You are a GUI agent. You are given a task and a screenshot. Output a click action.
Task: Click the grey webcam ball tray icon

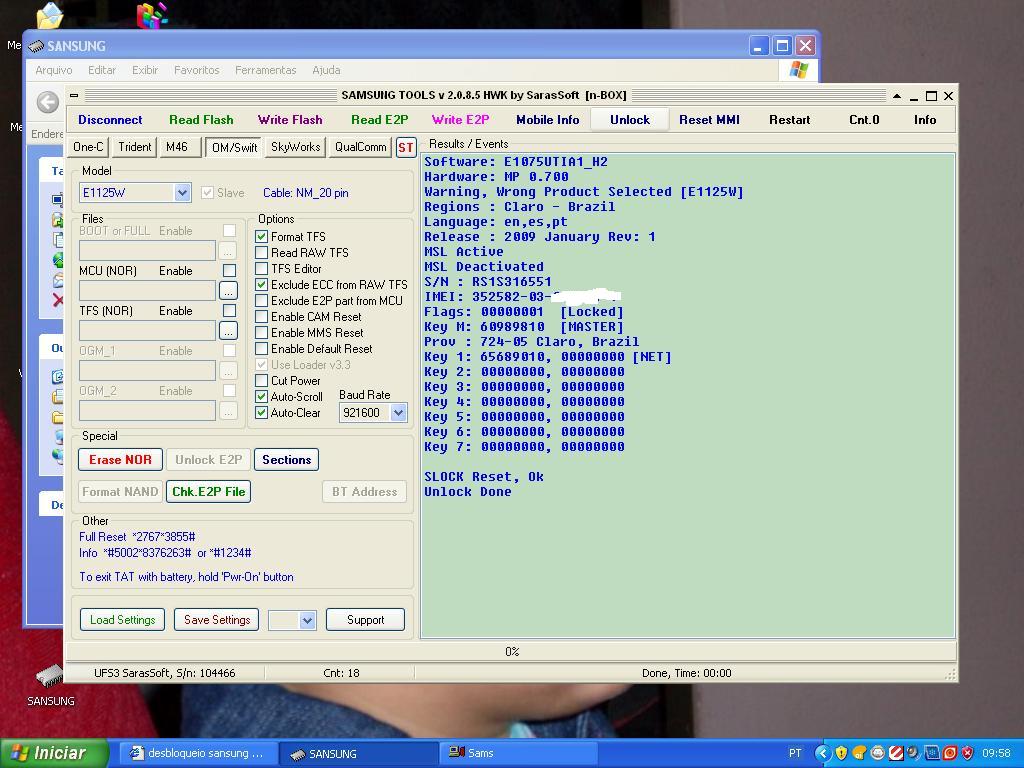point(914,753)
